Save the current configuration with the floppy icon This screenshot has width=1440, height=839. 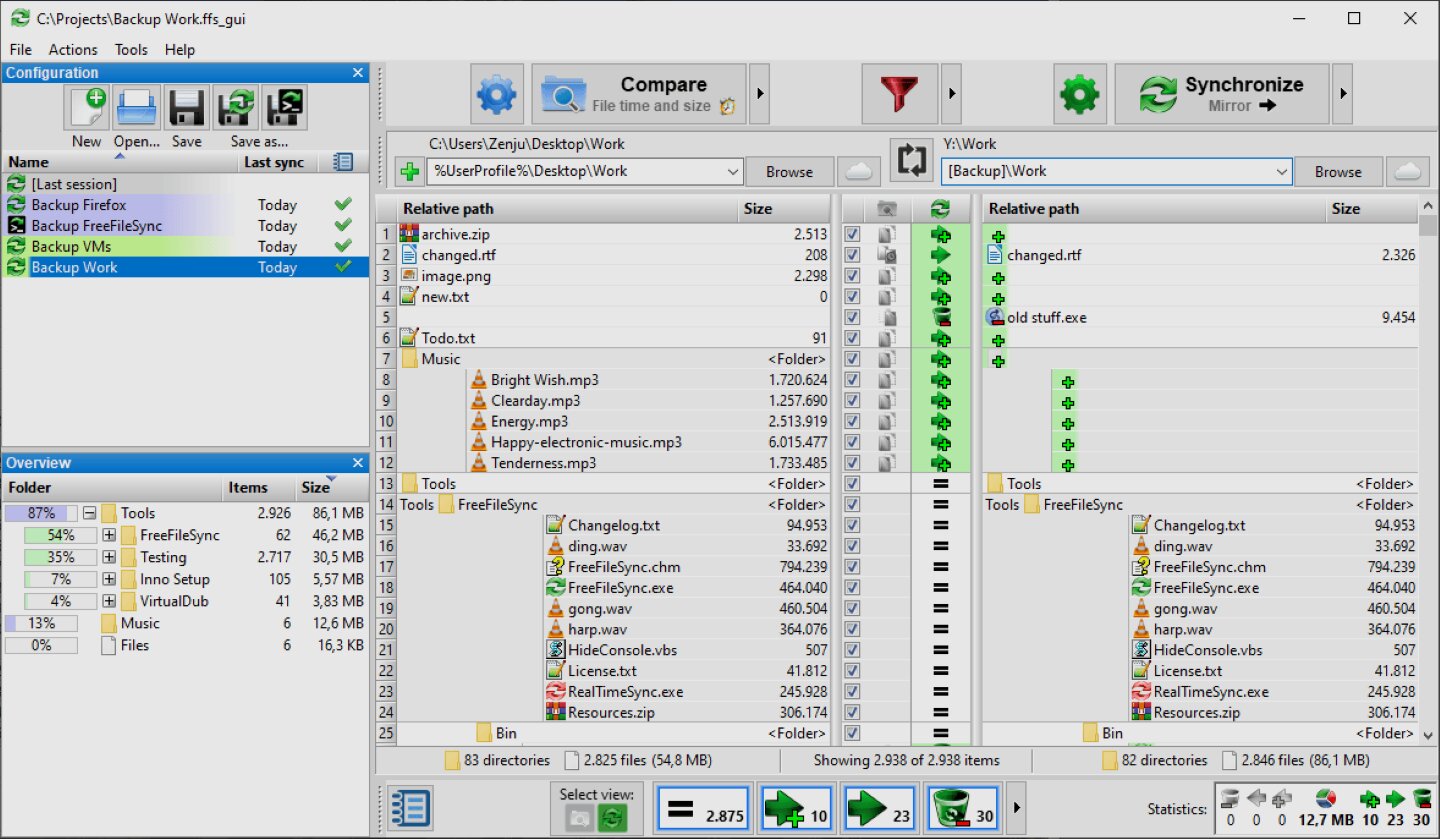click(186, 107)
